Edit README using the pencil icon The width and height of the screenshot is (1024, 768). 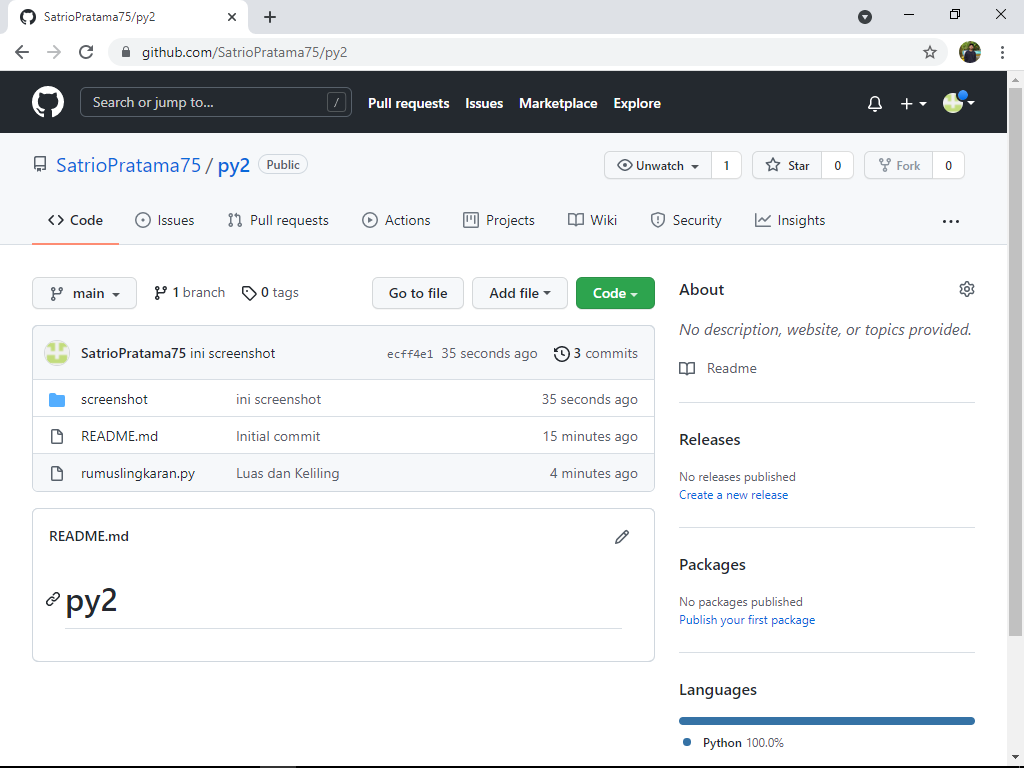point(622,537)
